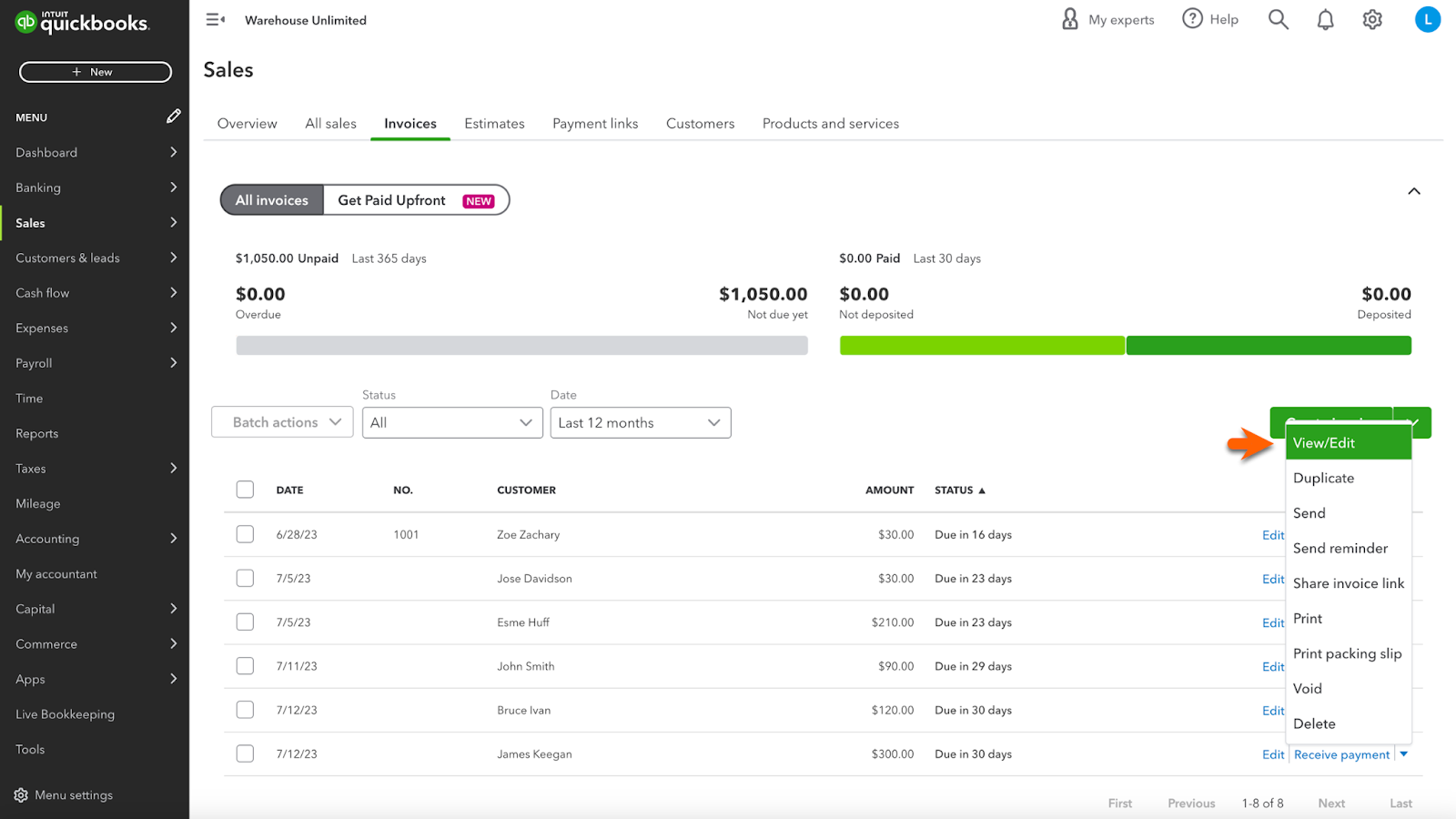The image size is (1456, 819).
Task: Tick the checkbox for Zoe Zachary invoice
Action: pos(245,534)
